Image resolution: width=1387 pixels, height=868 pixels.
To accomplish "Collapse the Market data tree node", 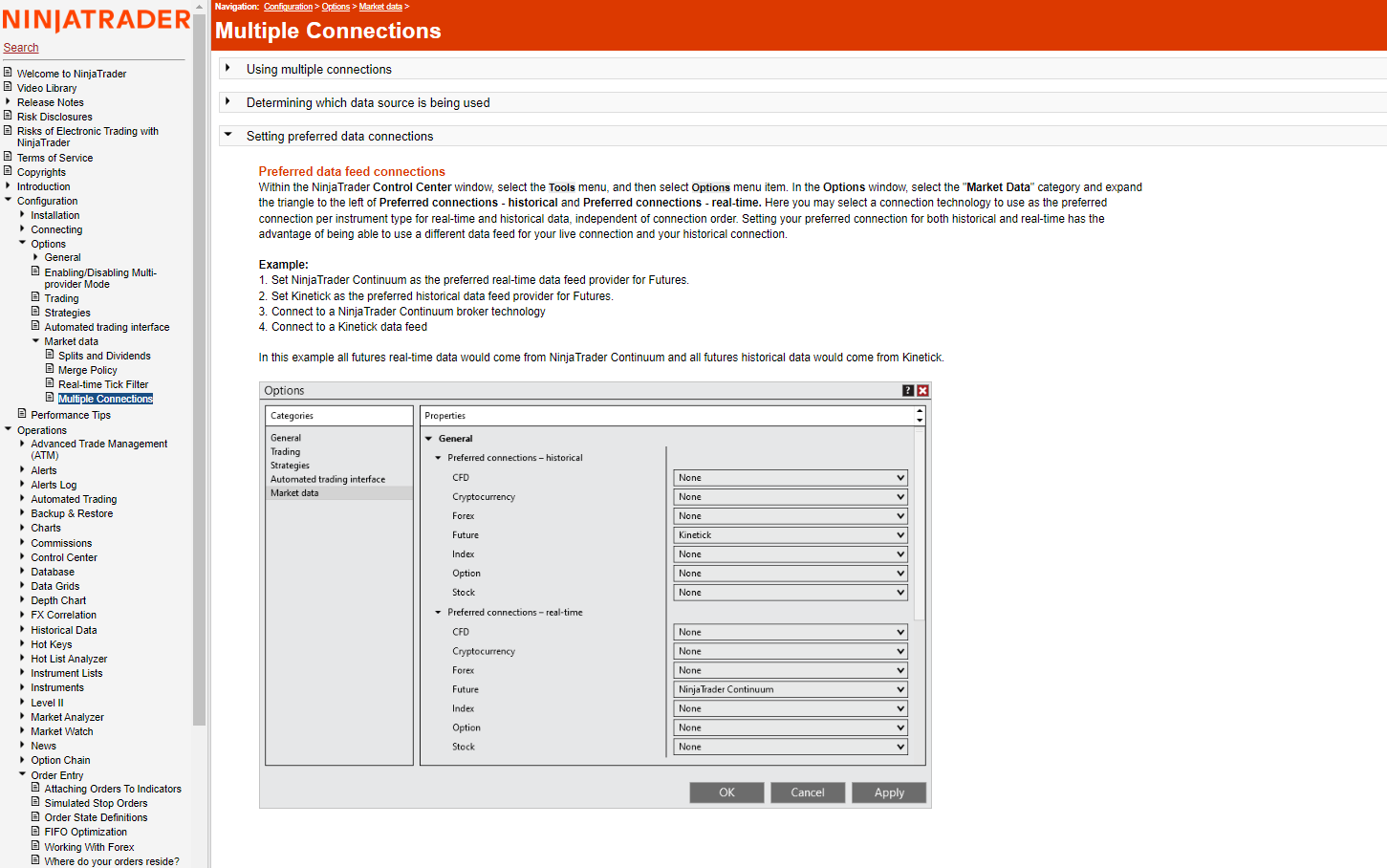I will click(x=35, y=340).
